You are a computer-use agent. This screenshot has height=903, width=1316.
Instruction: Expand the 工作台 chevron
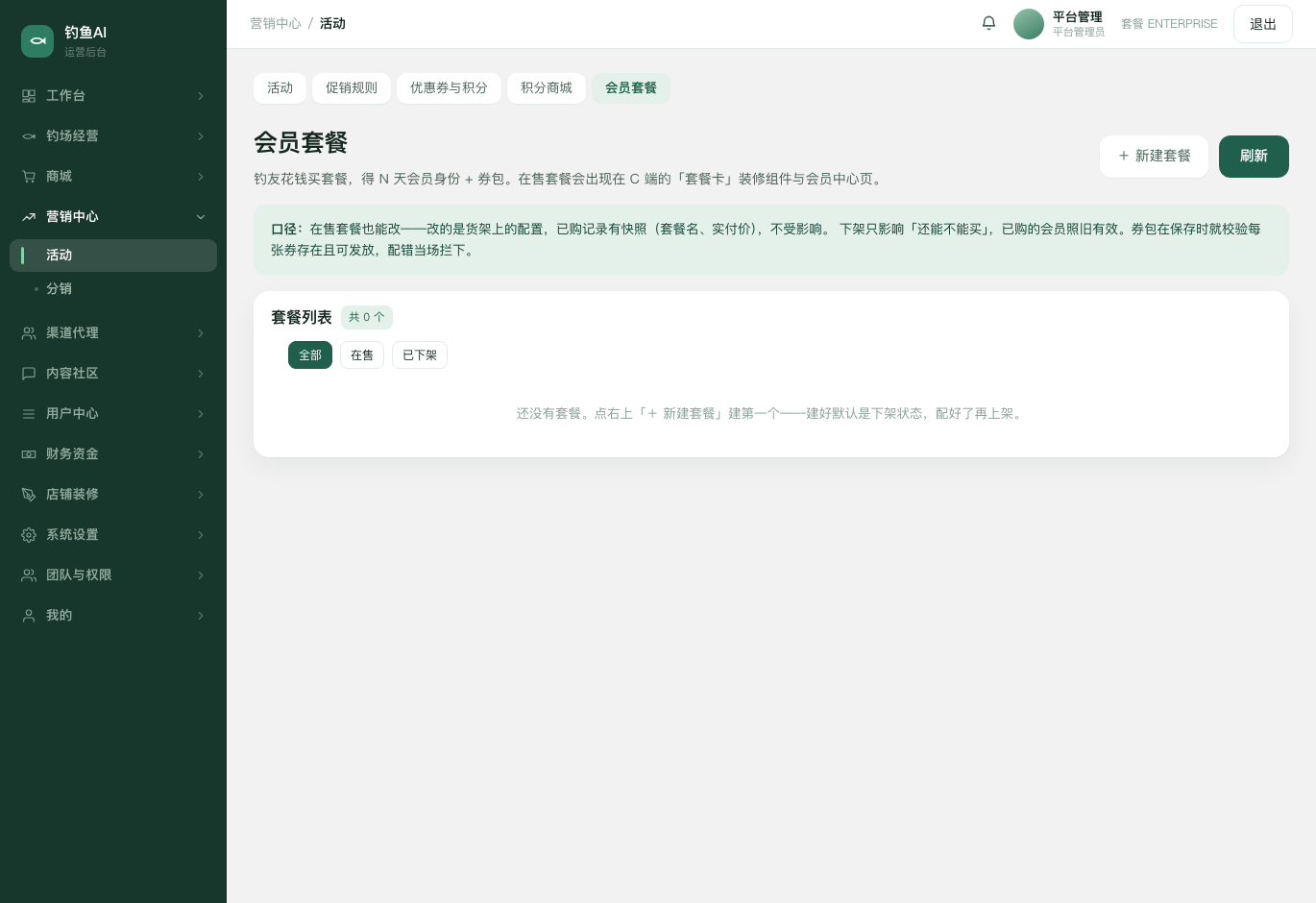[201, 96]
